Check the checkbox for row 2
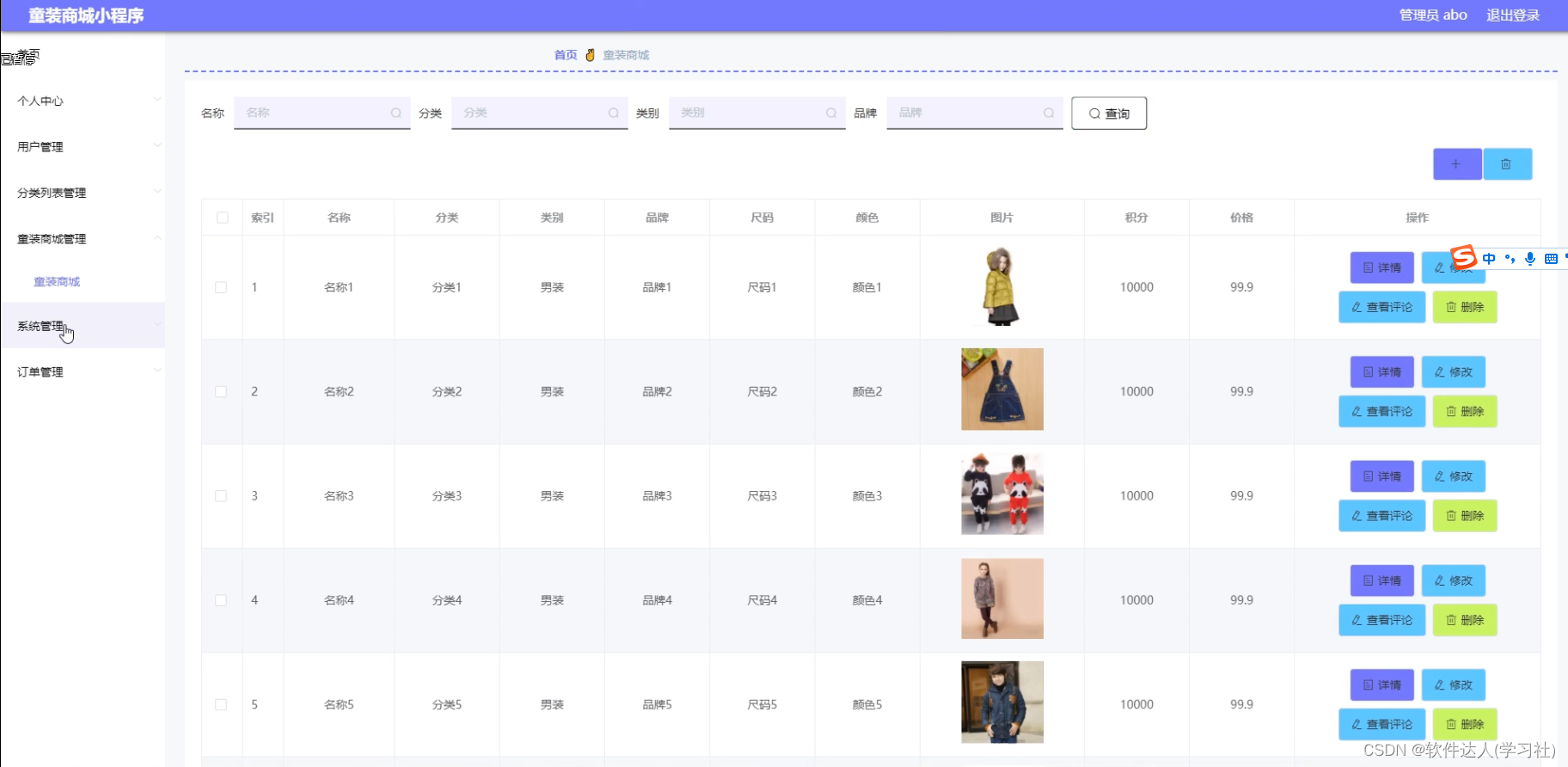Image resolution: width=1568 pixels, height=767 pixels. [x=221, y=391]
